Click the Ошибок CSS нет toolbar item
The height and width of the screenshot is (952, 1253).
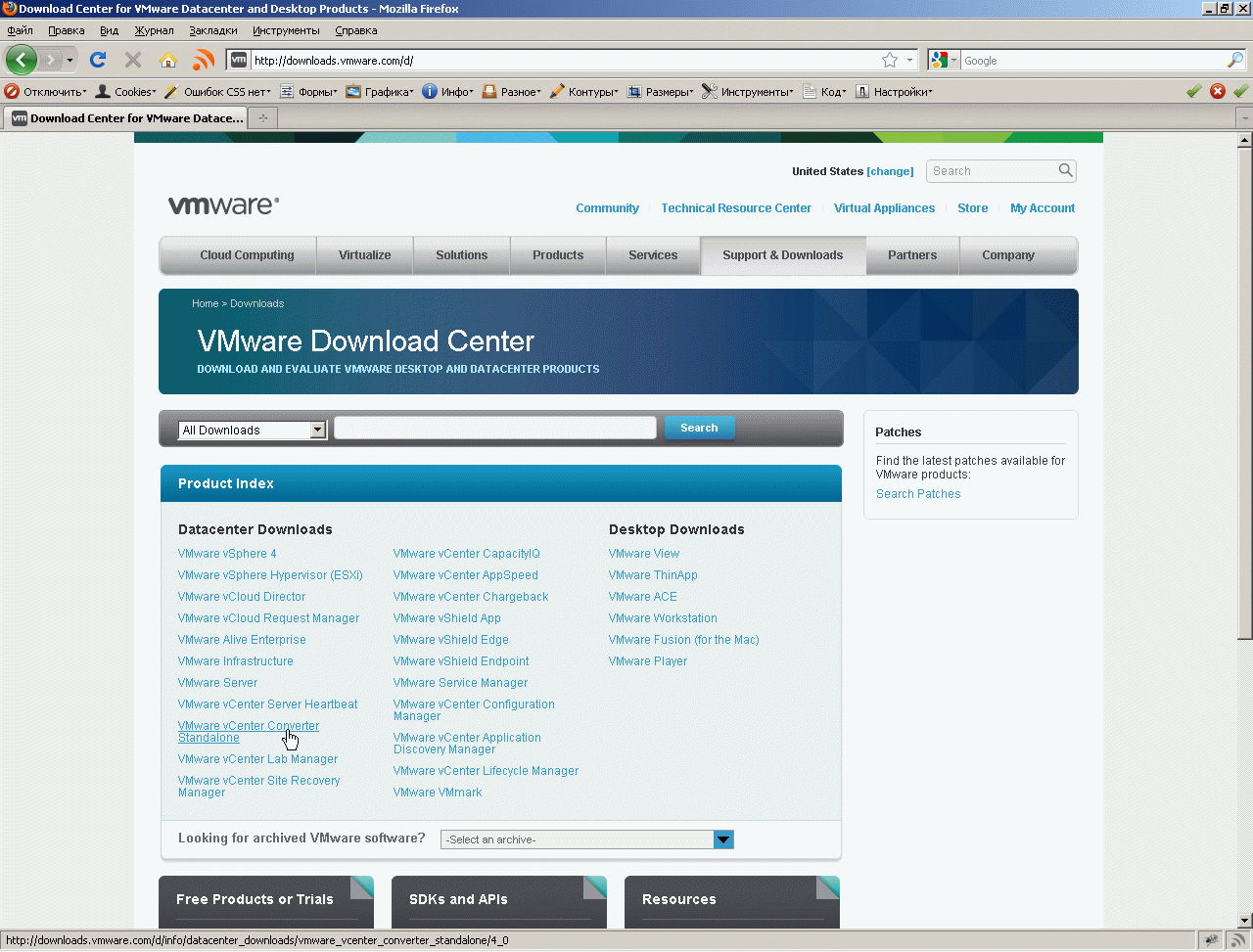coord(217,92)
